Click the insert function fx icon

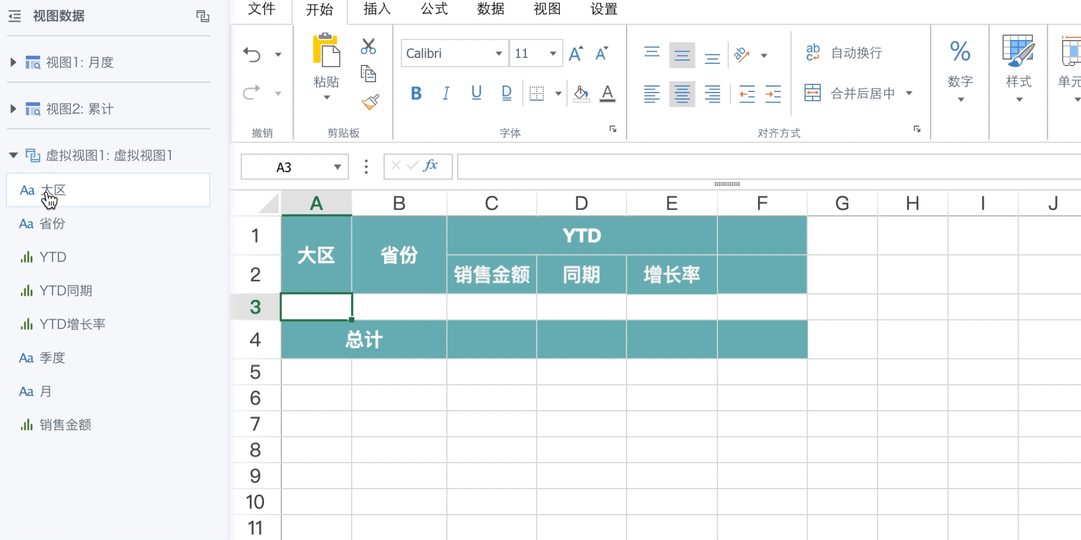tap(430, 166)
